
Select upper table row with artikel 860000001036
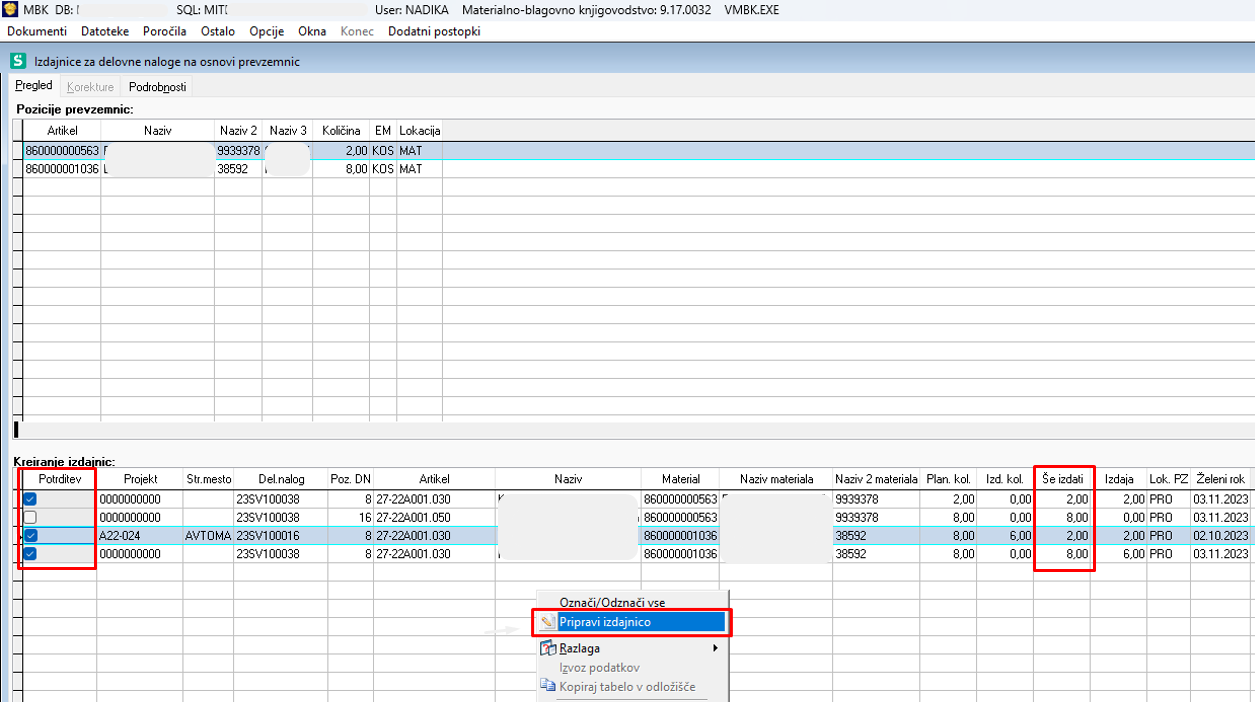(x=232, y=169)
